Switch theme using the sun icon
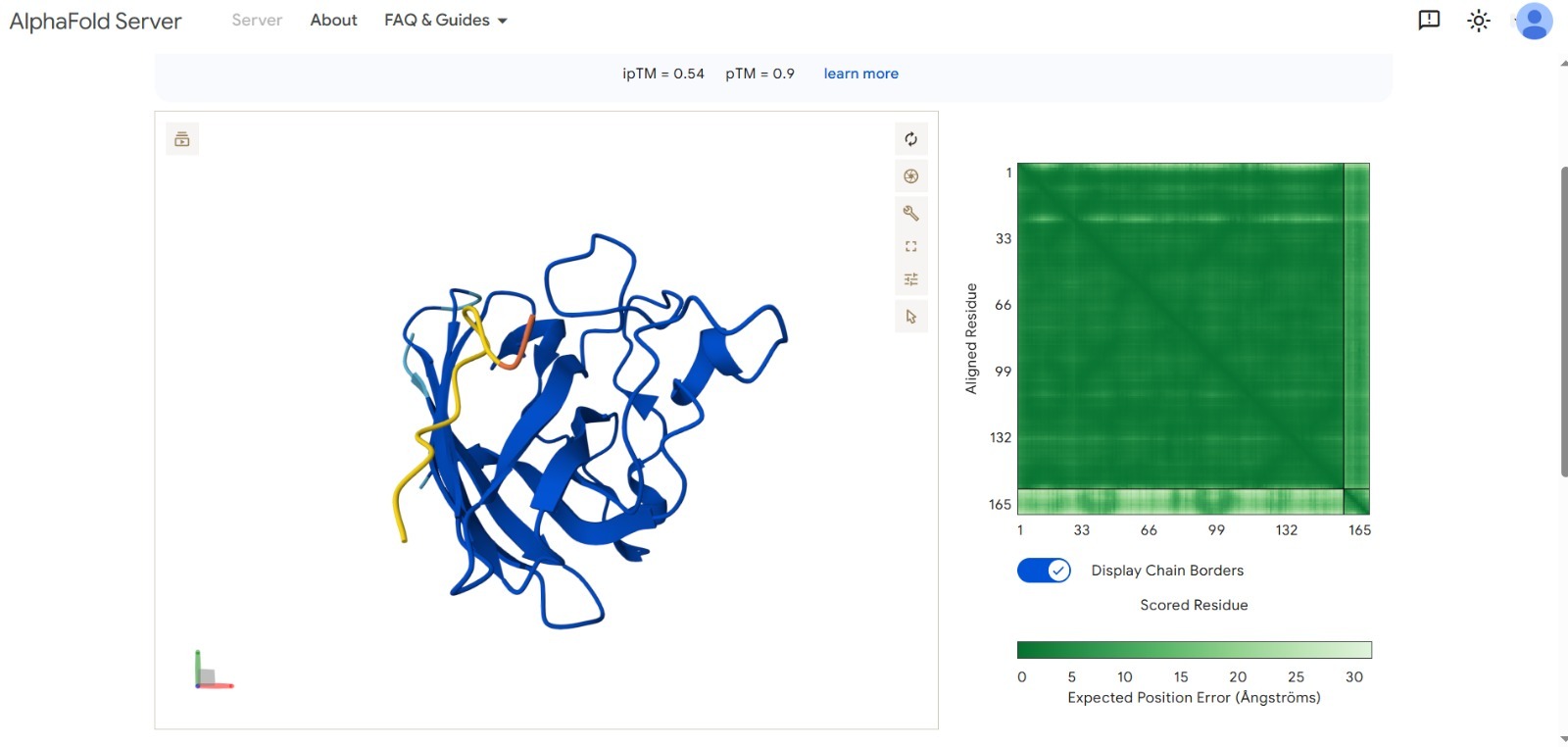Screen dimensions: 1568x747 click(1478, 20)
